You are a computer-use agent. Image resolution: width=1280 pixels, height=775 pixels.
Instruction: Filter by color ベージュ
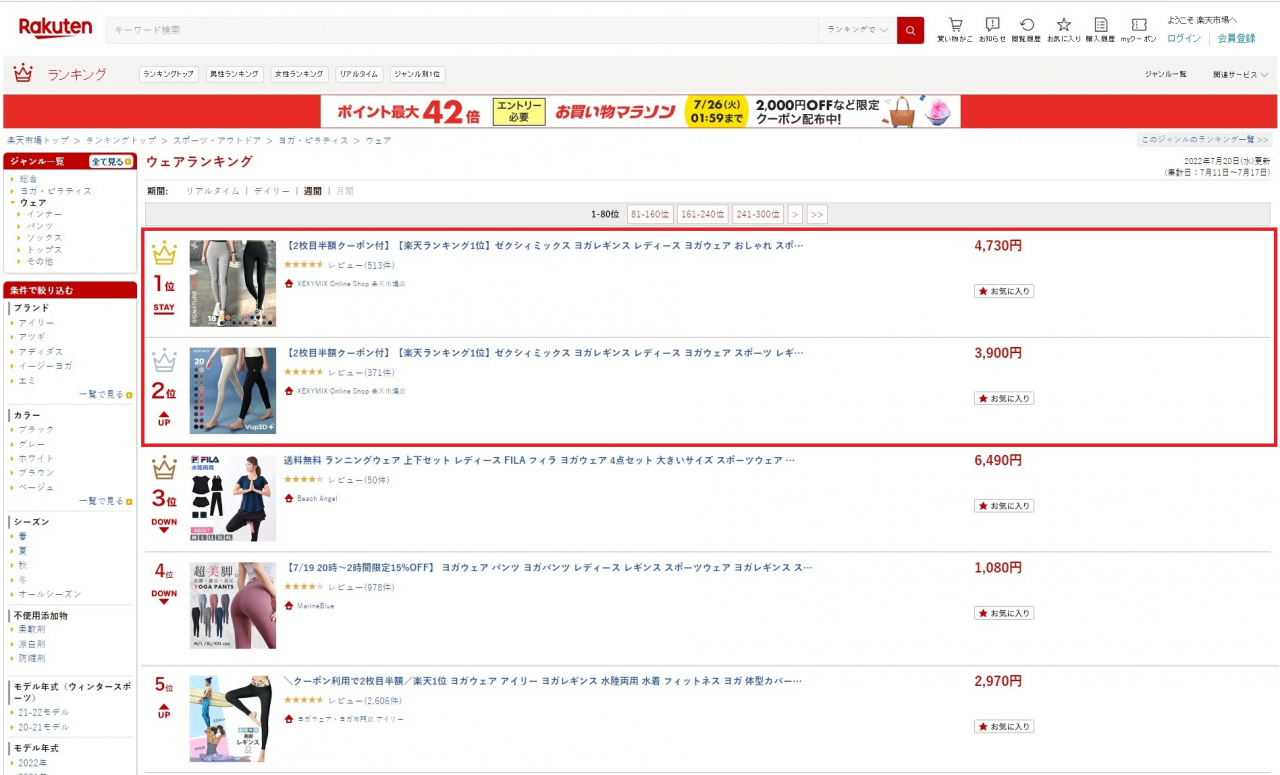(x=36, y=487)
